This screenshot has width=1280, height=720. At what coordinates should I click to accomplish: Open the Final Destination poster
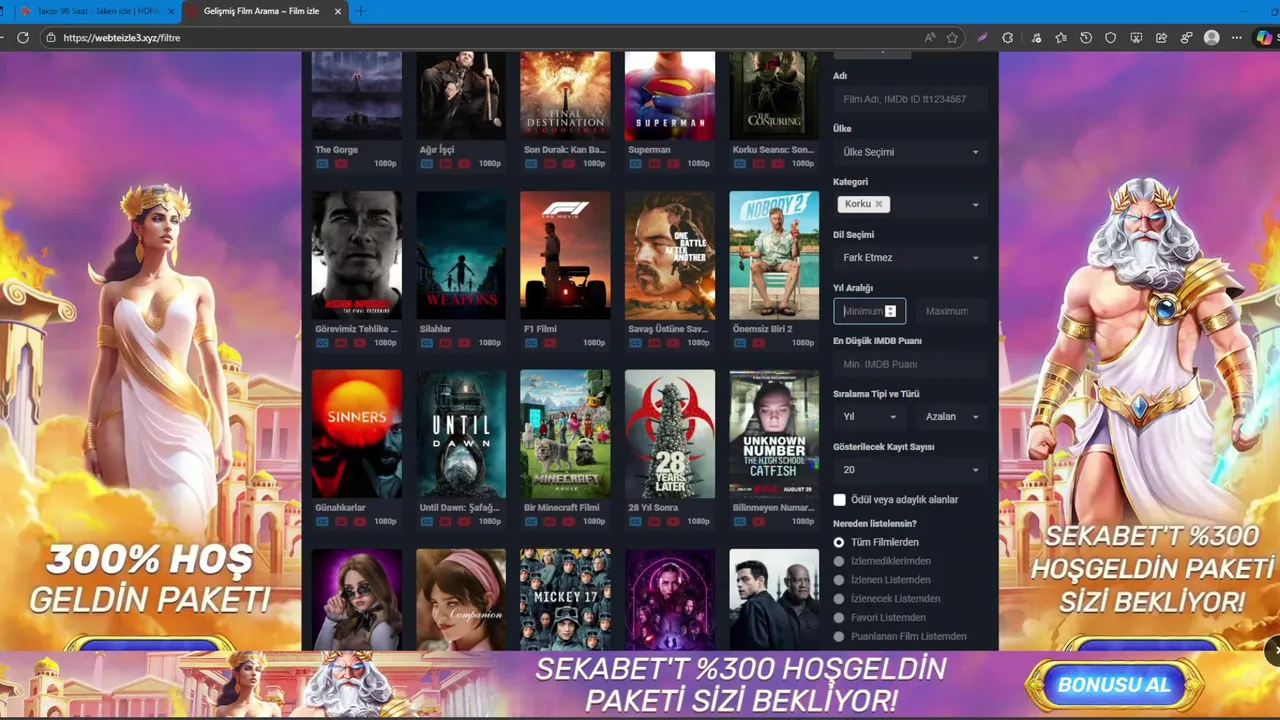coord(565,96)
